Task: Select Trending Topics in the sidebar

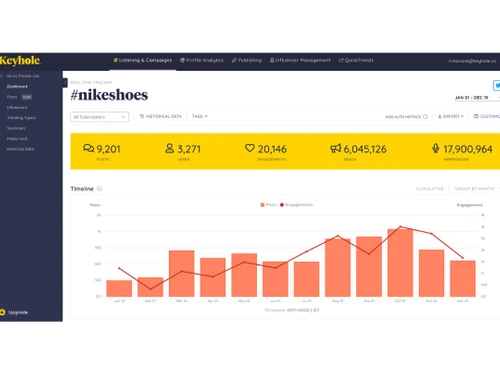Action: [x=21, y=118]
